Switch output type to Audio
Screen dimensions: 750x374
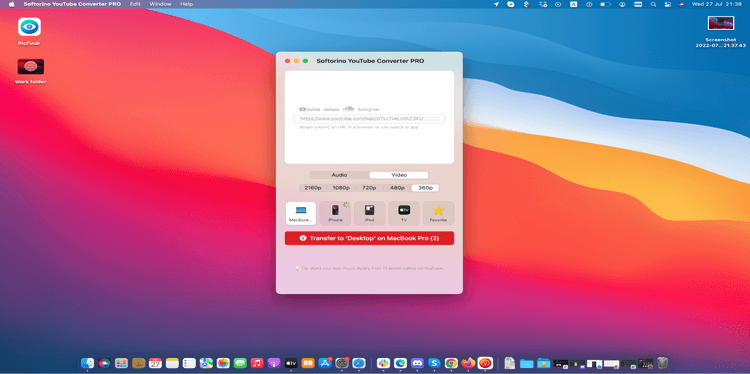(x=339, y=175)
